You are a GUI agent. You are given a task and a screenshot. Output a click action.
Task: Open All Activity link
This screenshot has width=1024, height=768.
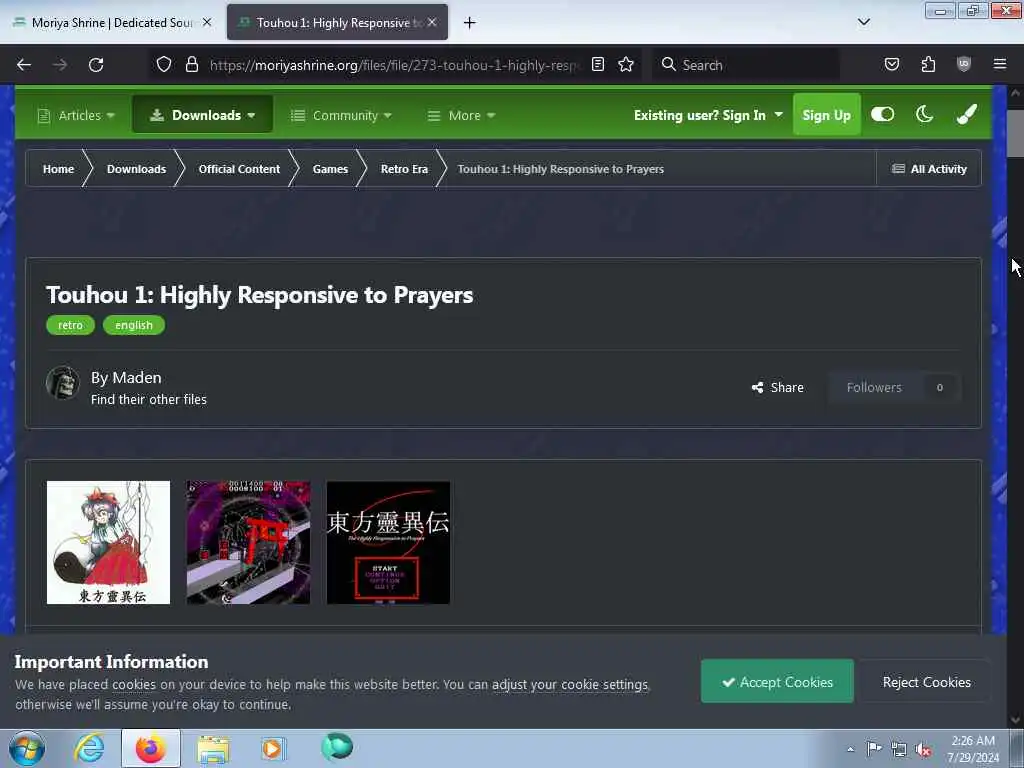tap(929, 169)
